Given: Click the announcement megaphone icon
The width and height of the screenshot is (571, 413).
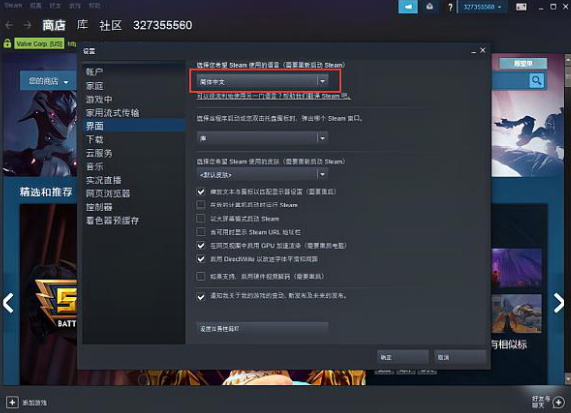Looking at the screenshot, I should pyautogui.click(x=408, y=7).
